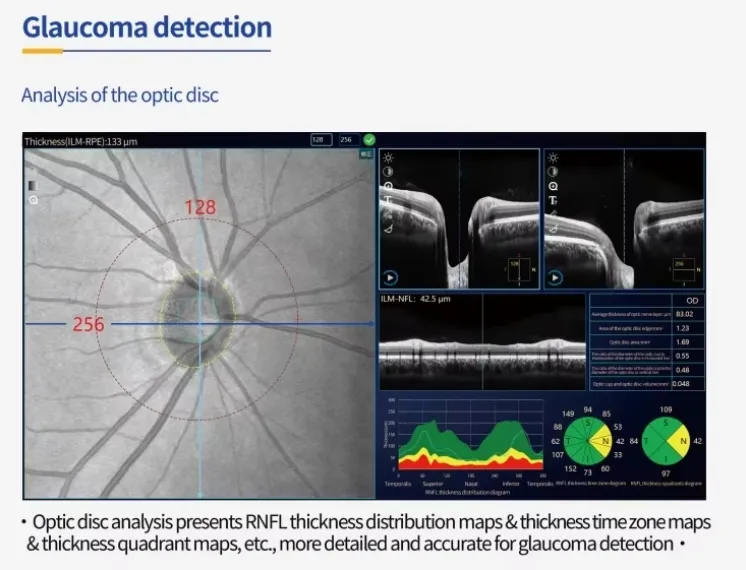Click 109 superior quadrant value
Viewport: 746px width, 570px height.
666,409
